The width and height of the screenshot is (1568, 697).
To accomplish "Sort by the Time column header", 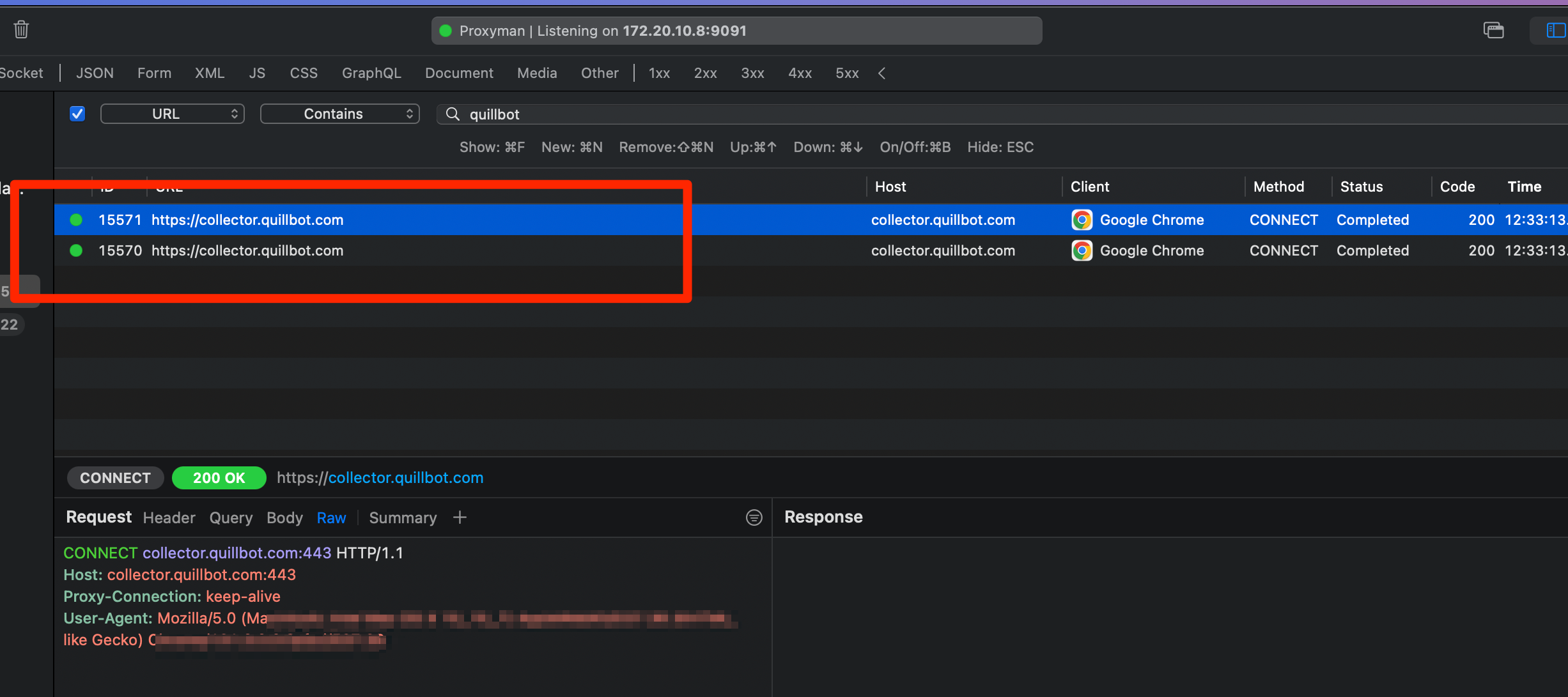I will 1524,187.
